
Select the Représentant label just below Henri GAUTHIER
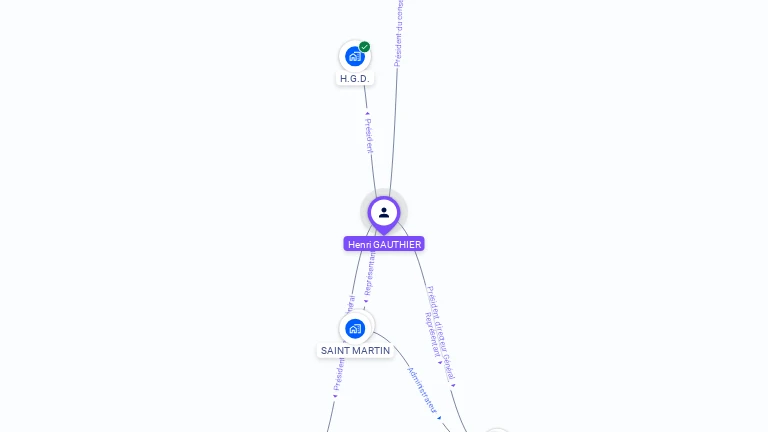pyautogui.click(x=369, y=273)
